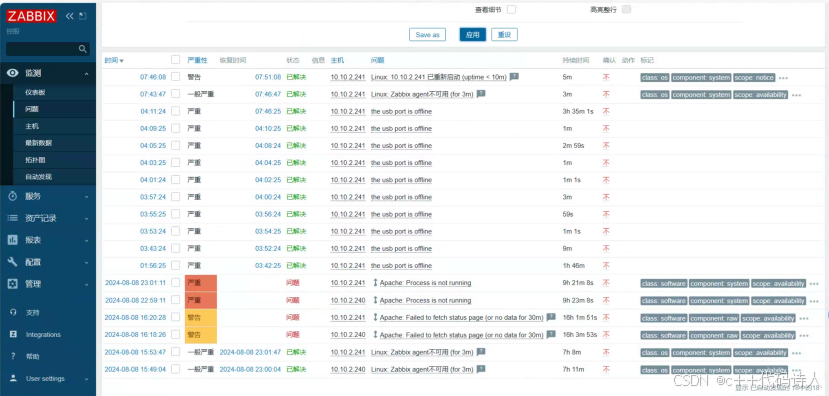Viewport: 829px width, 396px height.
Task: Open comment icon on the 2024-08-08 16:20:28 Apache row
Action: pos(551,317)
